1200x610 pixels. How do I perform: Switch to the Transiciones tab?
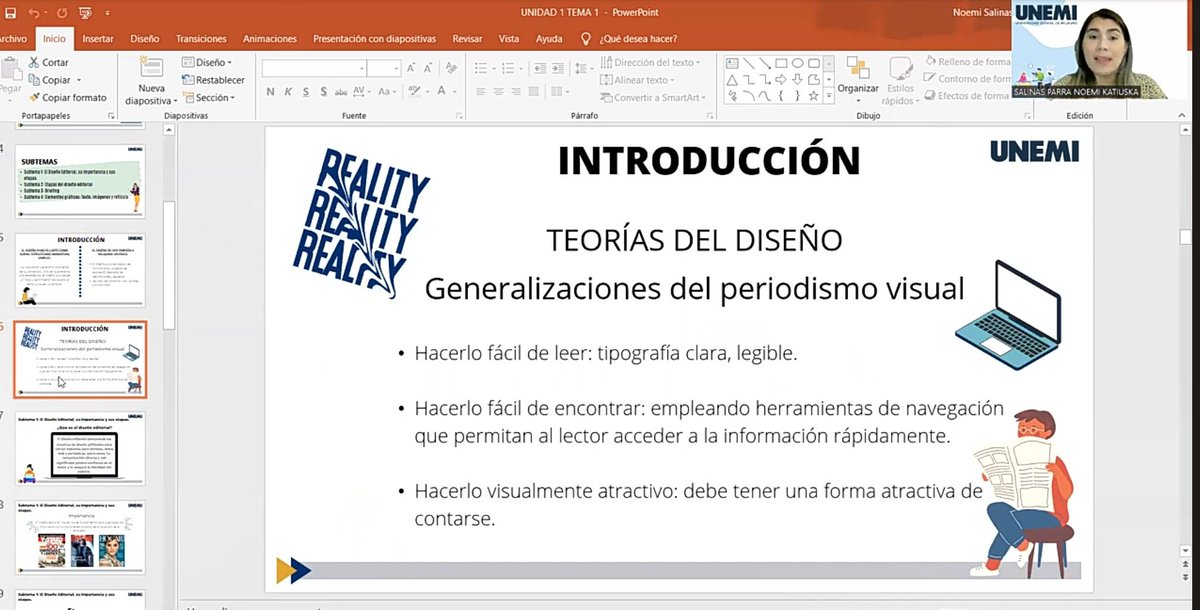pos(201,39)
